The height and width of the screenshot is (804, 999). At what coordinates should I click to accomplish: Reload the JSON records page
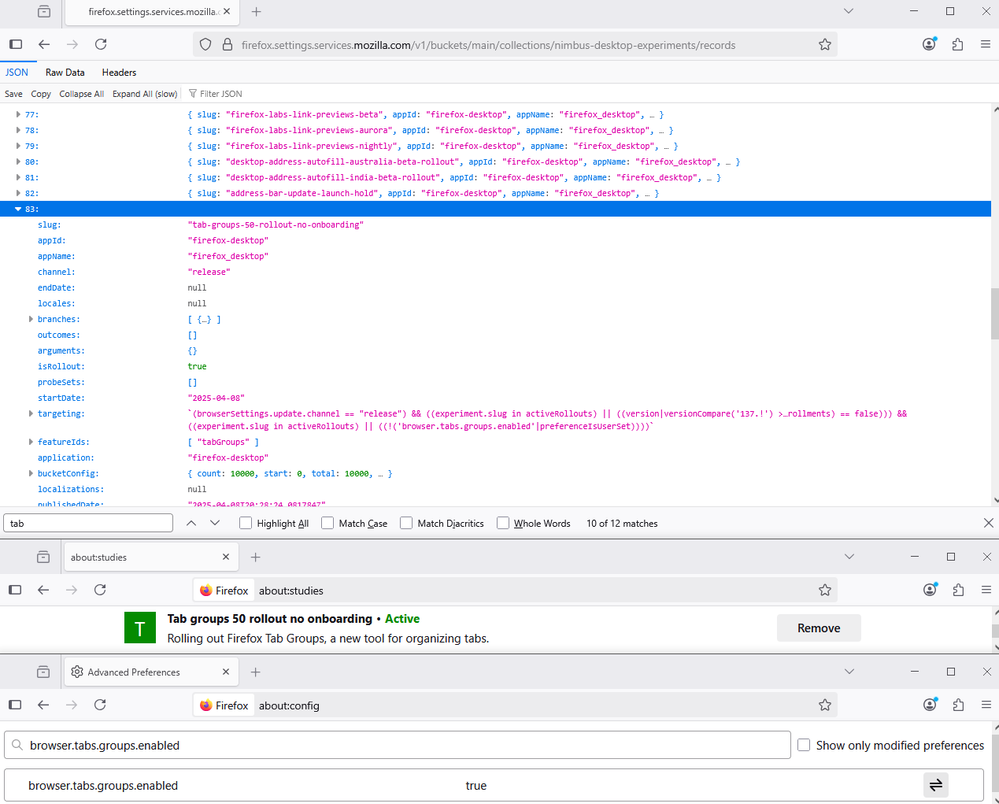point(100,44)
